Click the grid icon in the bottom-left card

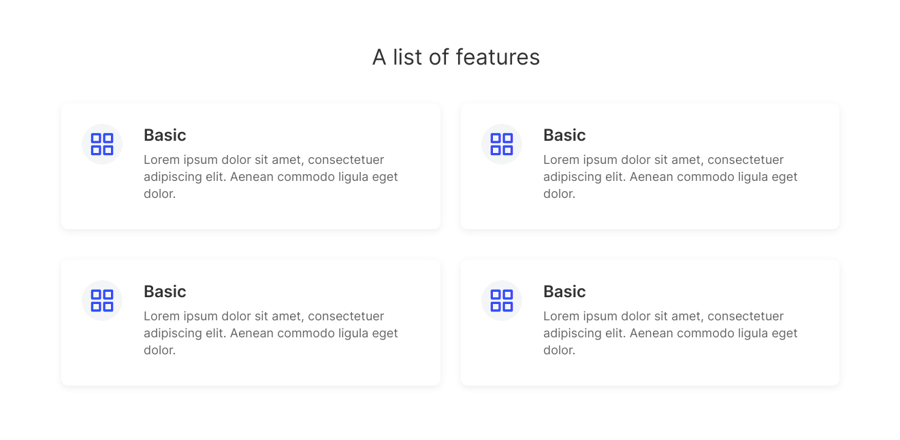102,300
